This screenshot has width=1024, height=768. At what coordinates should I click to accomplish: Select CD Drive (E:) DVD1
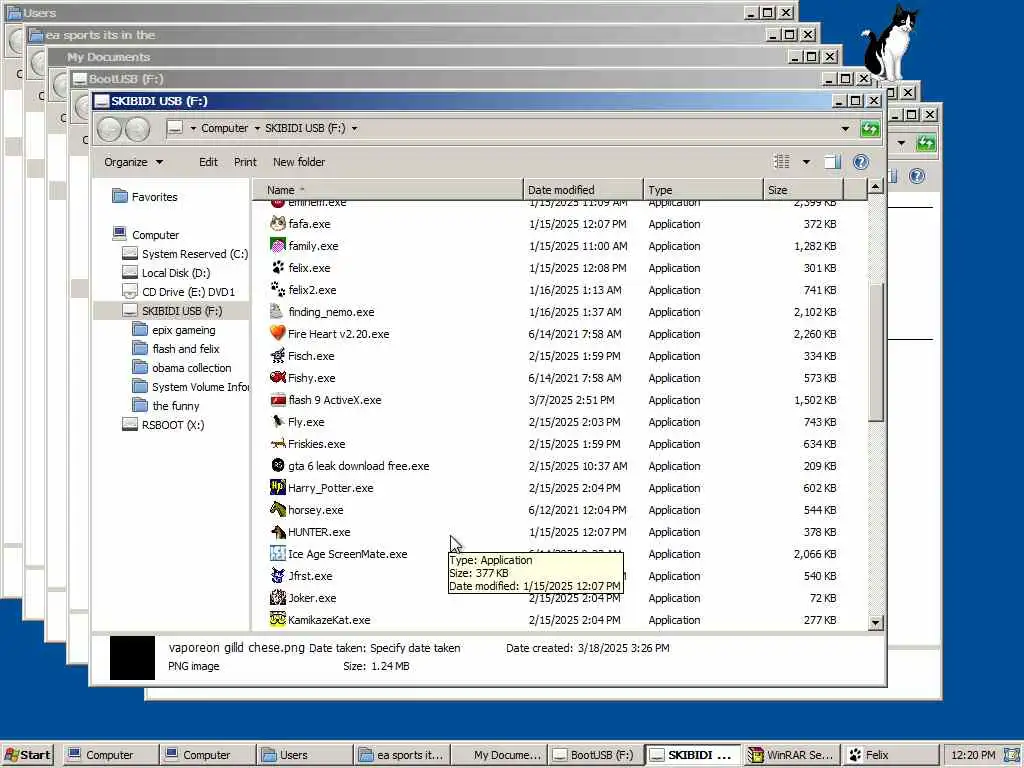(x=178, y=292)
